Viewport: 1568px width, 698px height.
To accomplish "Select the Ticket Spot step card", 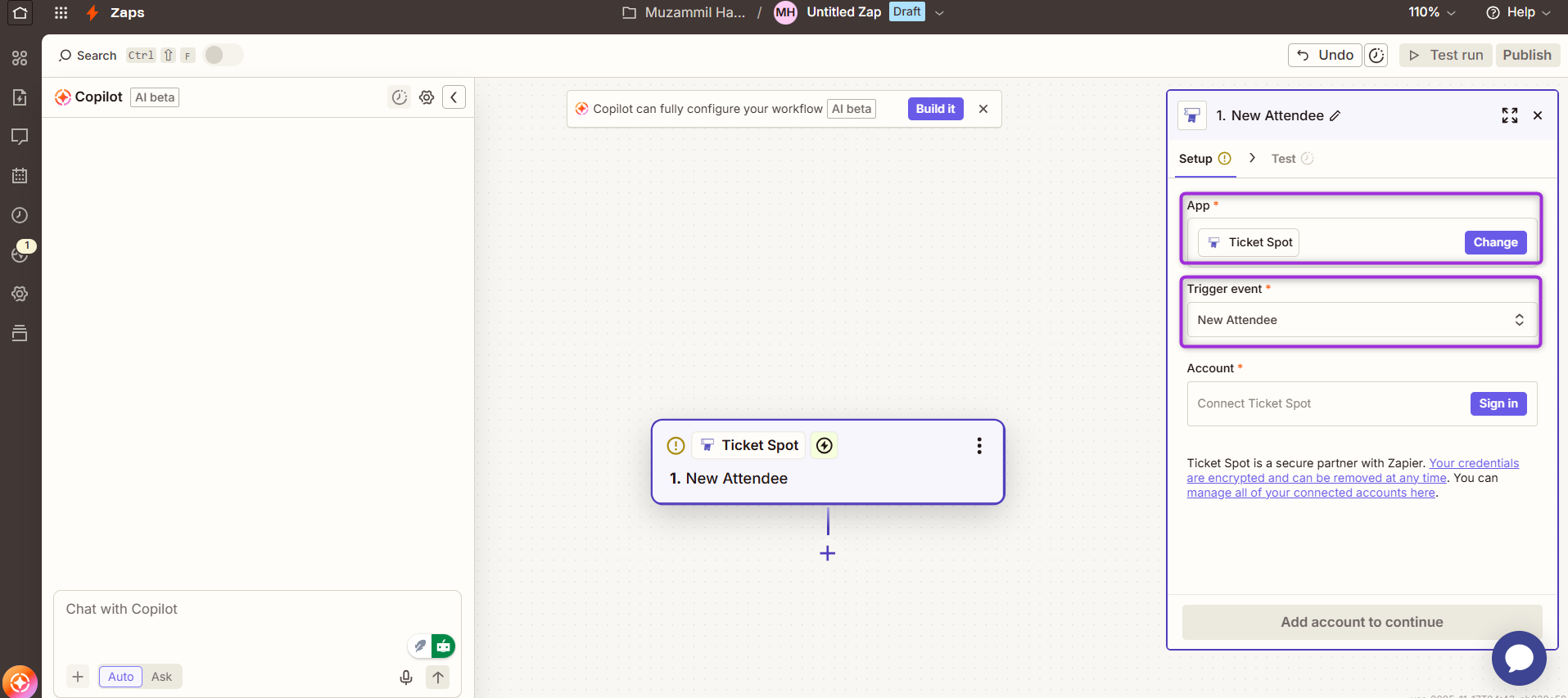I will 828,462.
